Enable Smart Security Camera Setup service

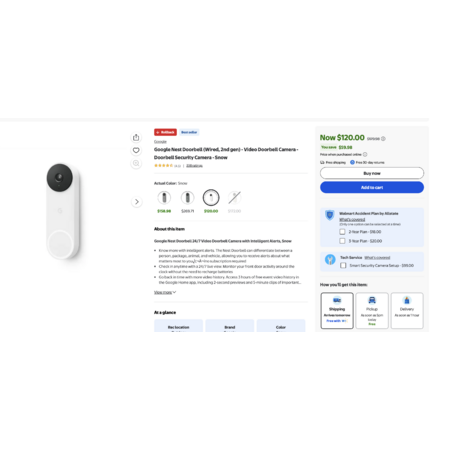click(x=343, y=265)
